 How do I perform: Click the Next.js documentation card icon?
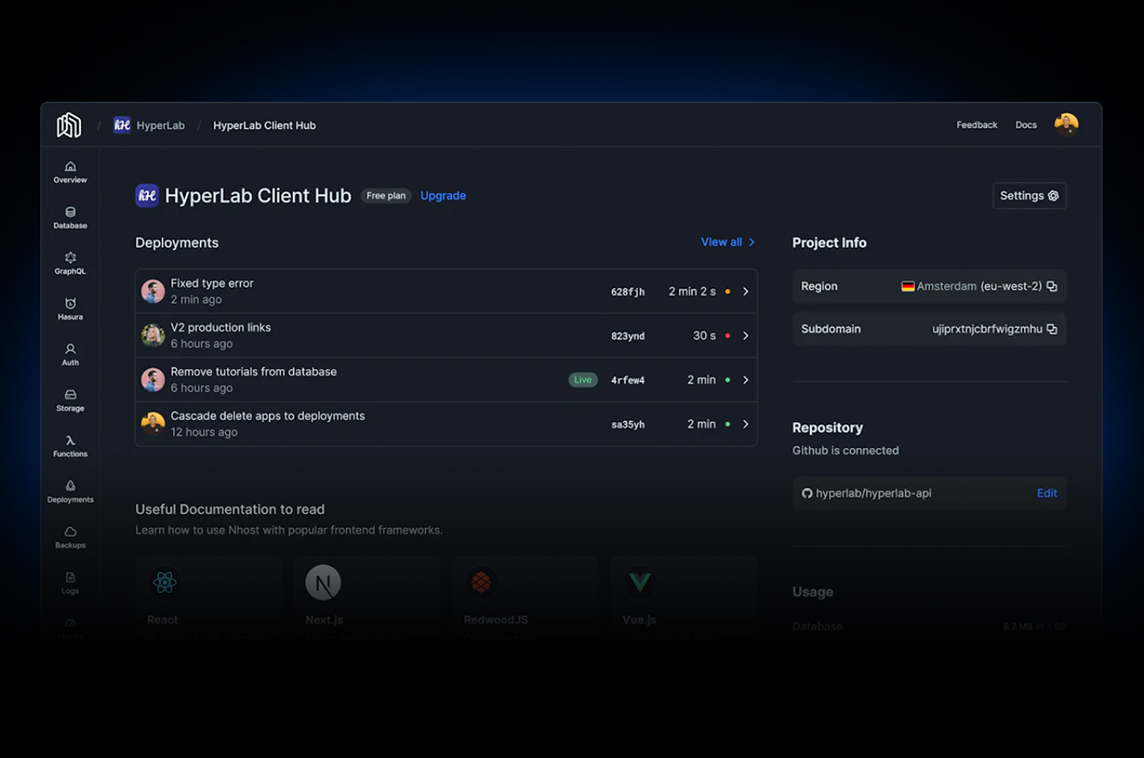point(323,582)
